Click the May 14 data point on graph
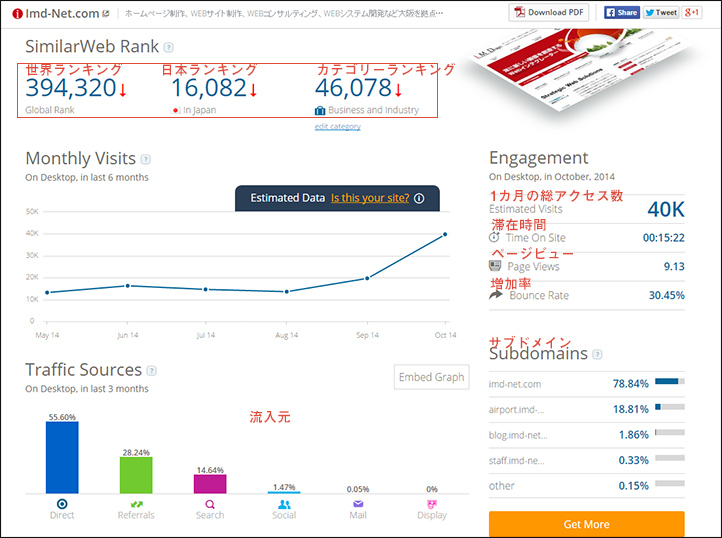This screenshot has height=538, width=722. (47, 292)
